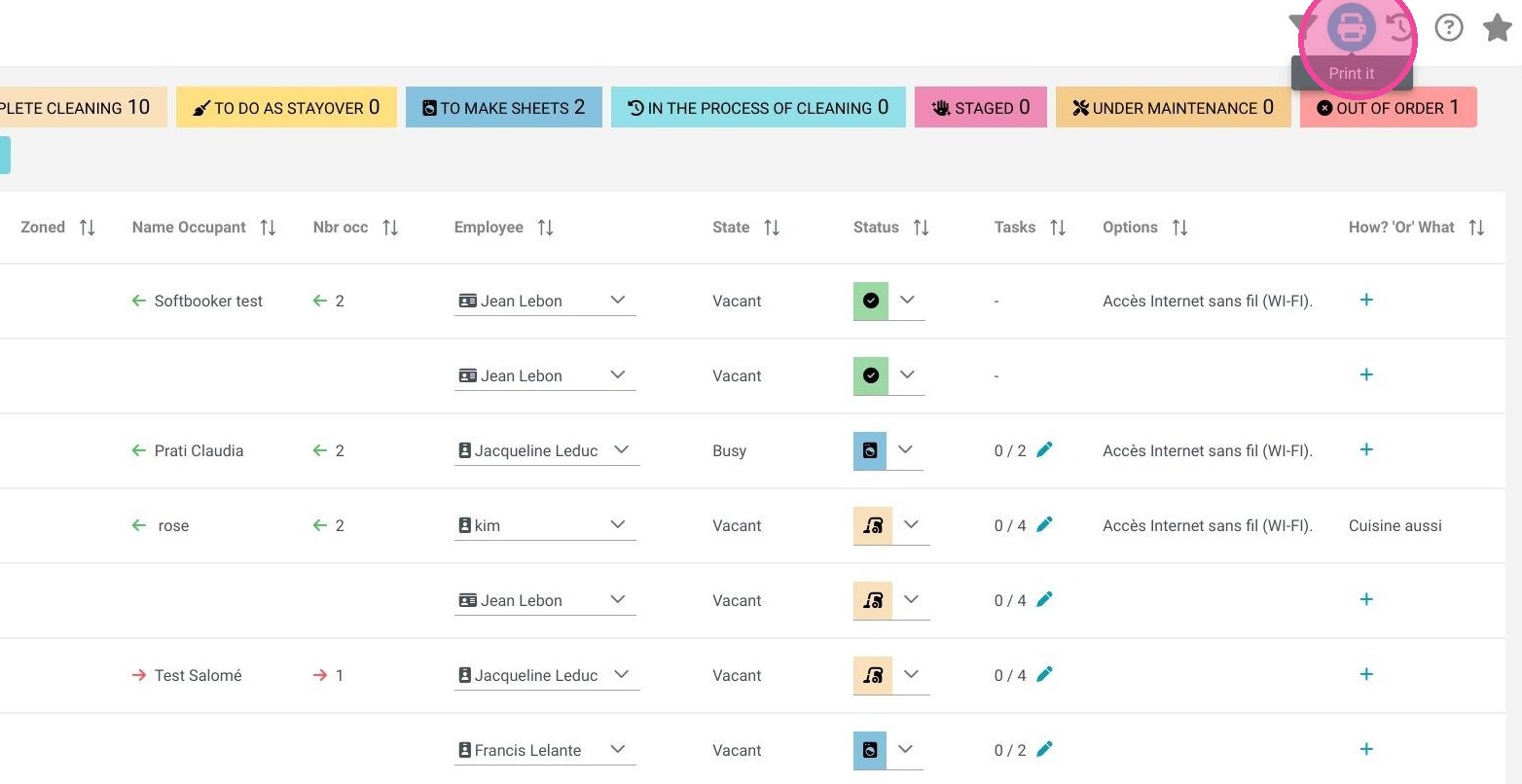
Task: Open Jacqueline Leduc dropdown for Test Salomé
Action: click(x=547, y=675)
